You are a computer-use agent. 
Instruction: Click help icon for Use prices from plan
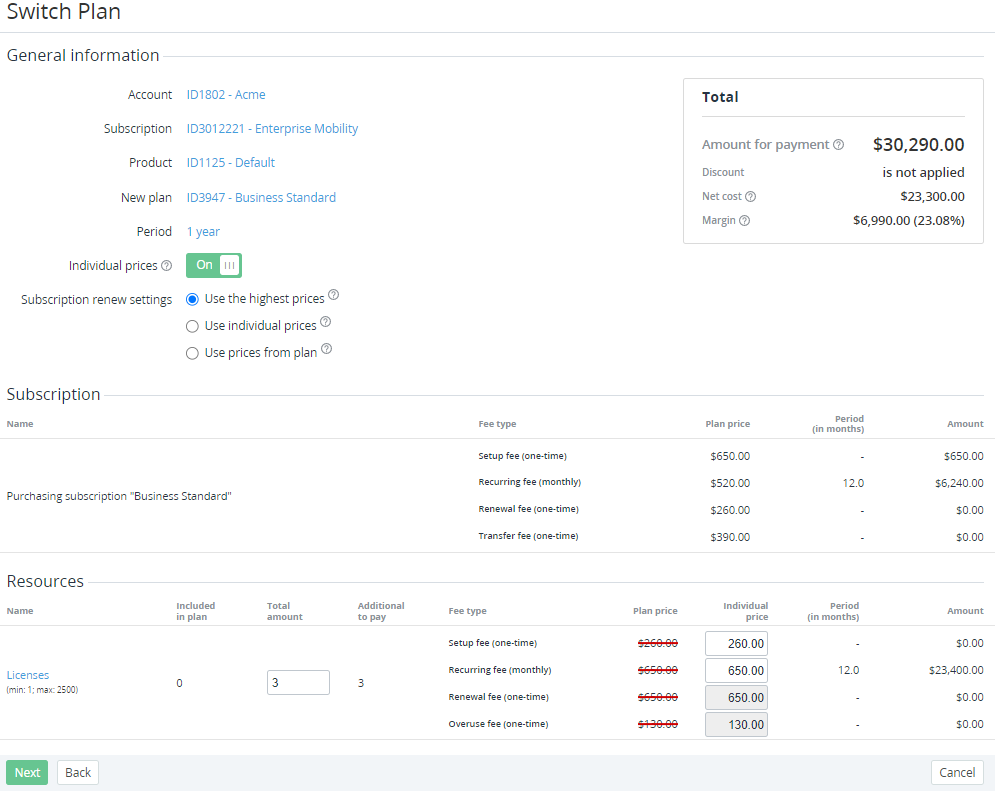[327, 350]
